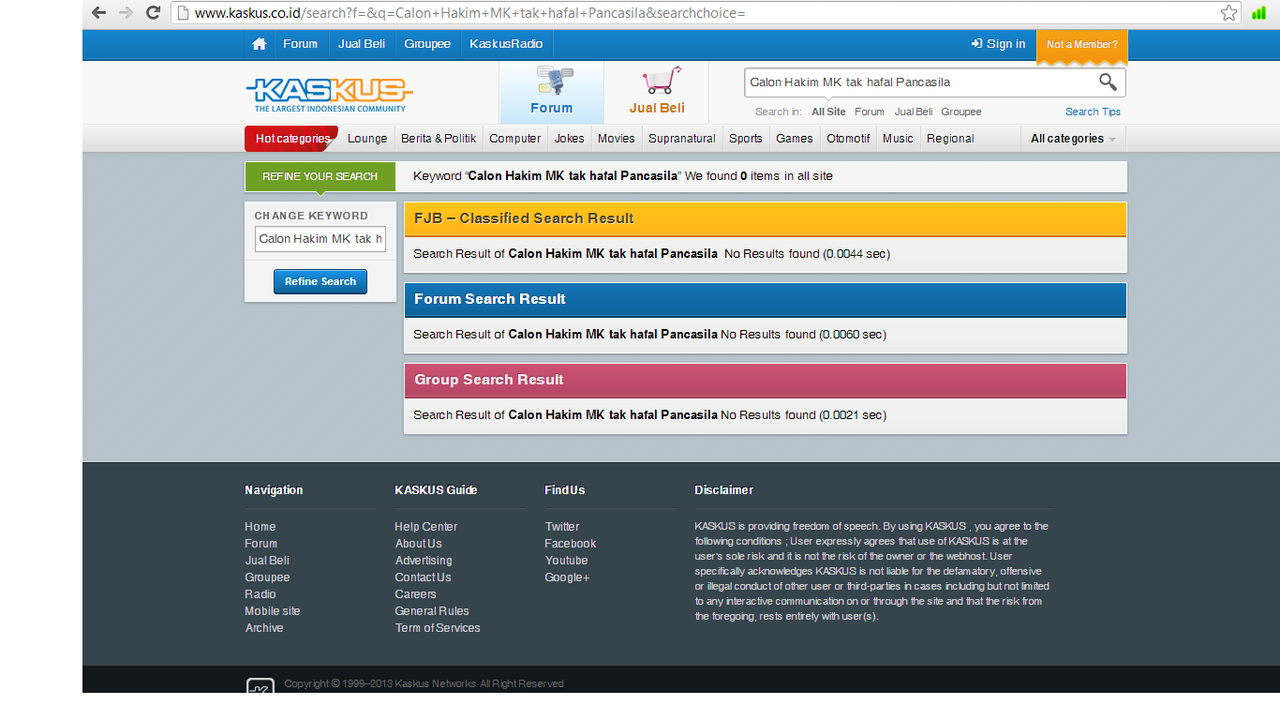
Task: Open the Youtube link
Action: [566, 561]
